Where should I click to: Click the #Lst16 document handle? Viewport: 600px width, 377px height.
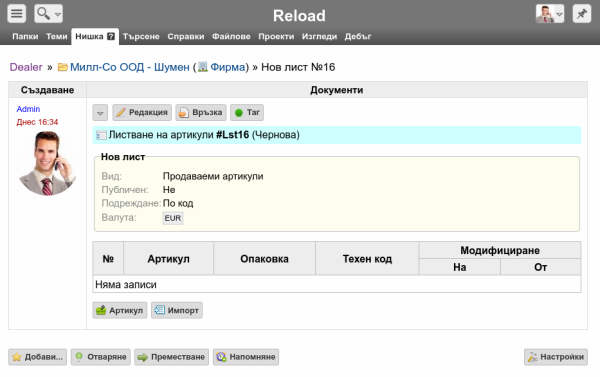tap(233, 135)
